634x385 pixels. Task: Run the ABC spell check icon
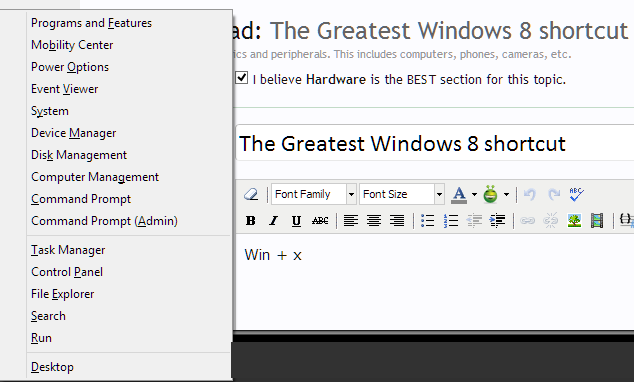click(x=577, y=194)
